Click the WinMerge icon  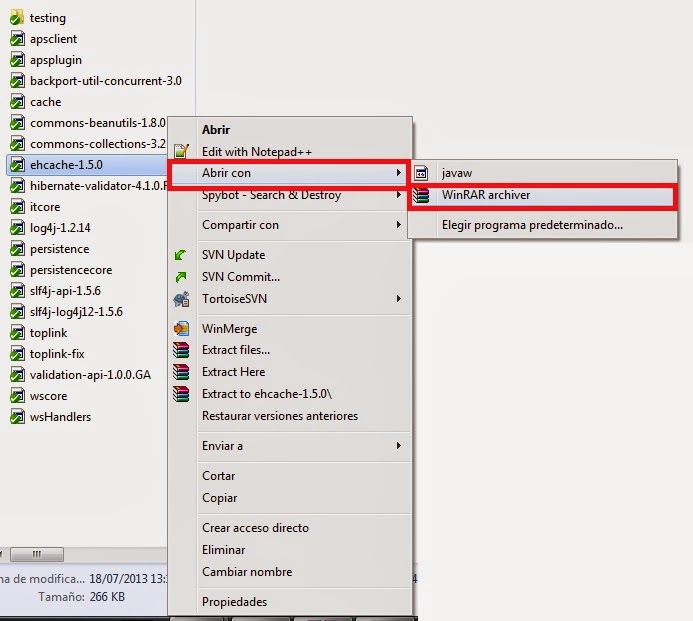[x=181, y=329]
